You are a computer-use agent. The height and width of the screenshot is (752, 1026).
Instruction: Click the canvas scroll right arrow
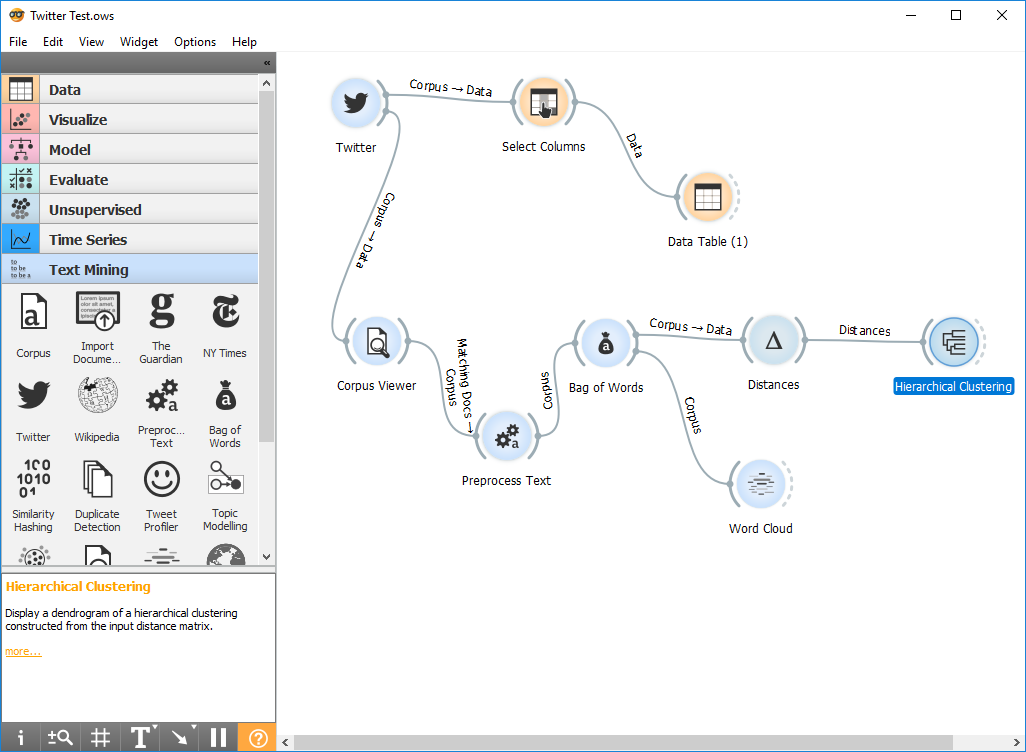click(x=1016, y=742)
